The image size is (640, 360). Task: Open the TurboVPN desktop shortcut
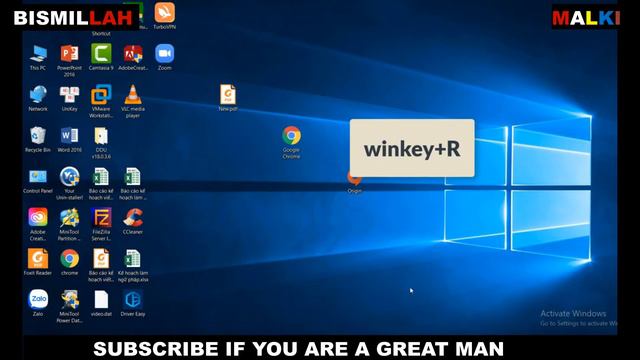point(164,13)
